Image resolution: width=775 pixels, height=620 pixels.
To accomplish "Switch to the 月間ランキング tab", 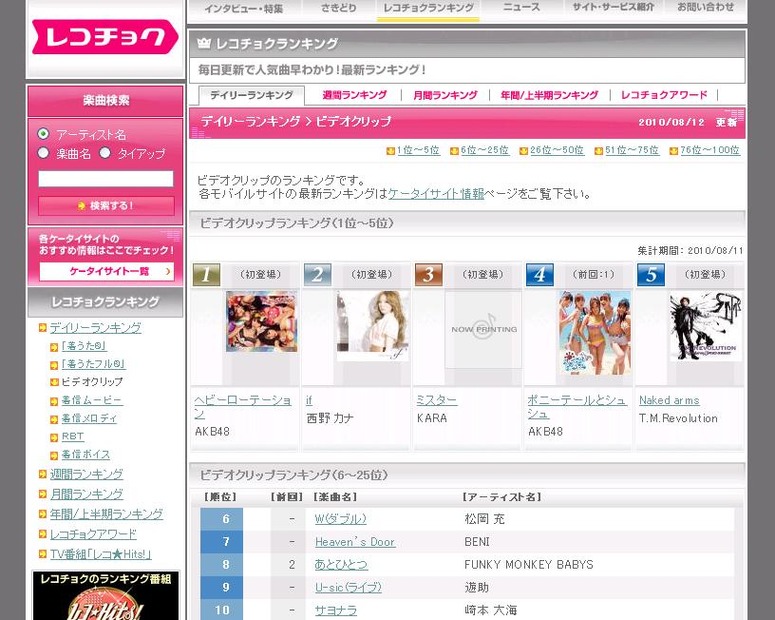I will click(x=445, y=95).
